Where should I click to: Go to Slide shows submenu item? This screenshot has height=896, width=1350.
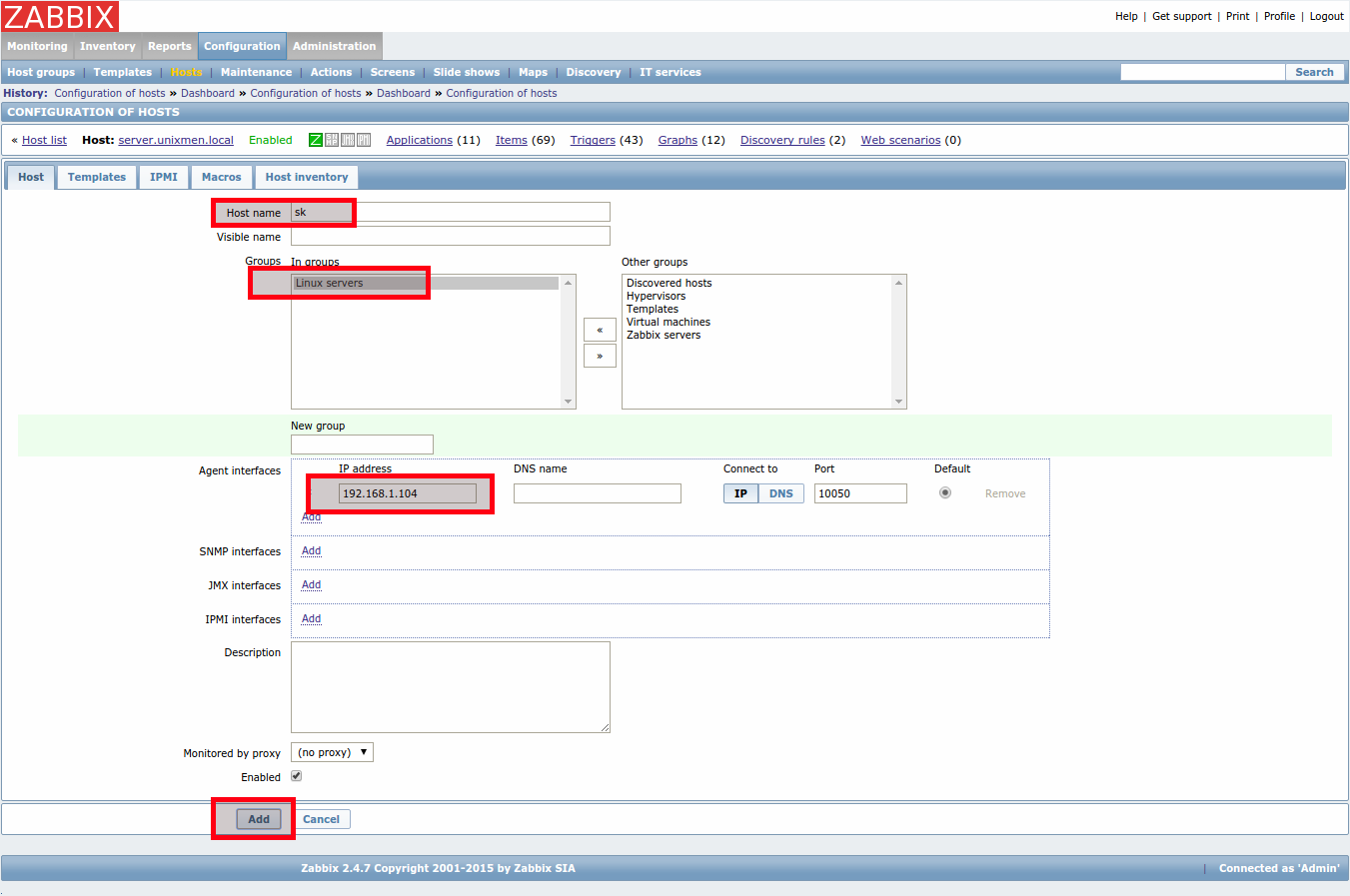[x=466, y=72]
